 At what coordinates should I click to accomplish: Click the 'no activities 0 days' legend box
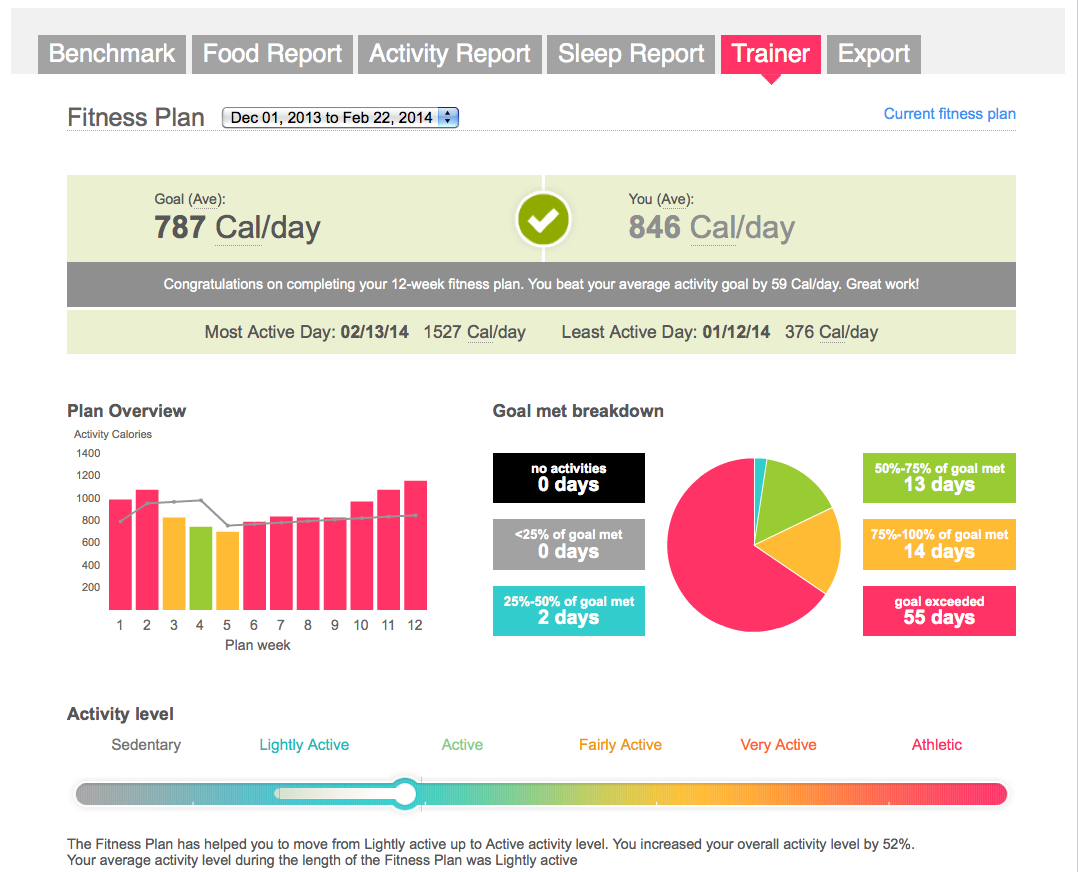(x=569, y=477)
